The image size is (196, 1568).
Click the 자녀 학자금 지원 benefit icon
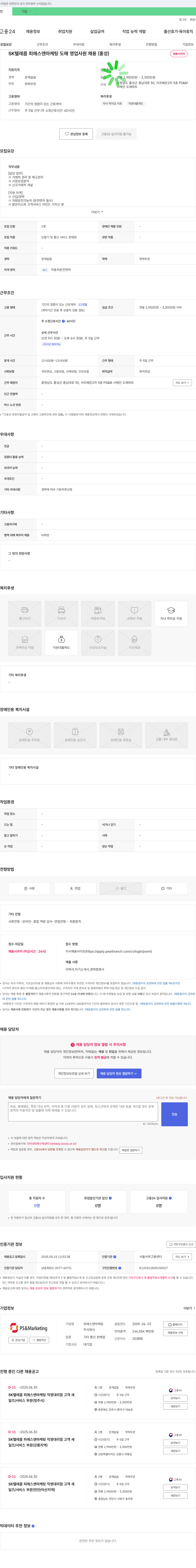click(x=171, y=614)
